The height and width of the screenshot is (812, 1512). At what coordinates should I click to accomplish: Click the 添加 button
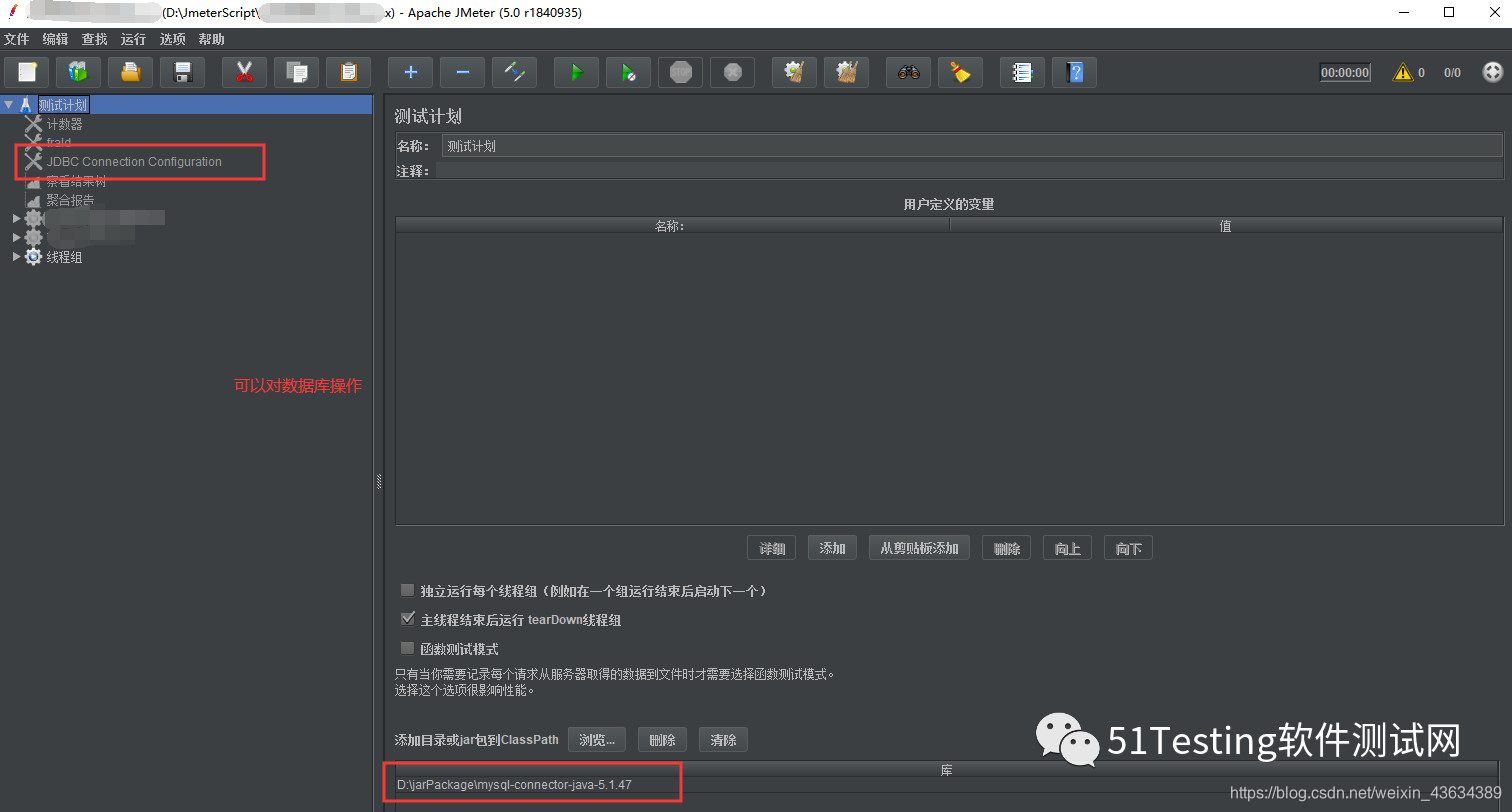pyautogui.click(x=832, y=548)
